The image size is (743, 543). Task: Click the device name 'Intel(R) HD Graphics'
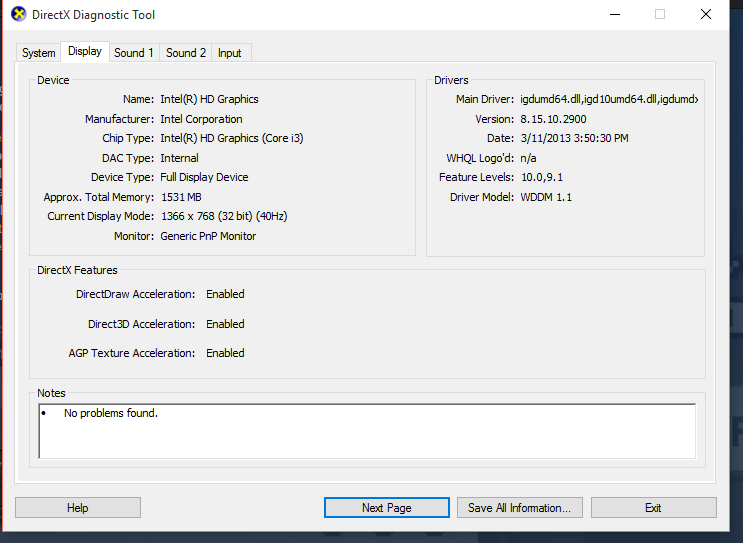209,99
